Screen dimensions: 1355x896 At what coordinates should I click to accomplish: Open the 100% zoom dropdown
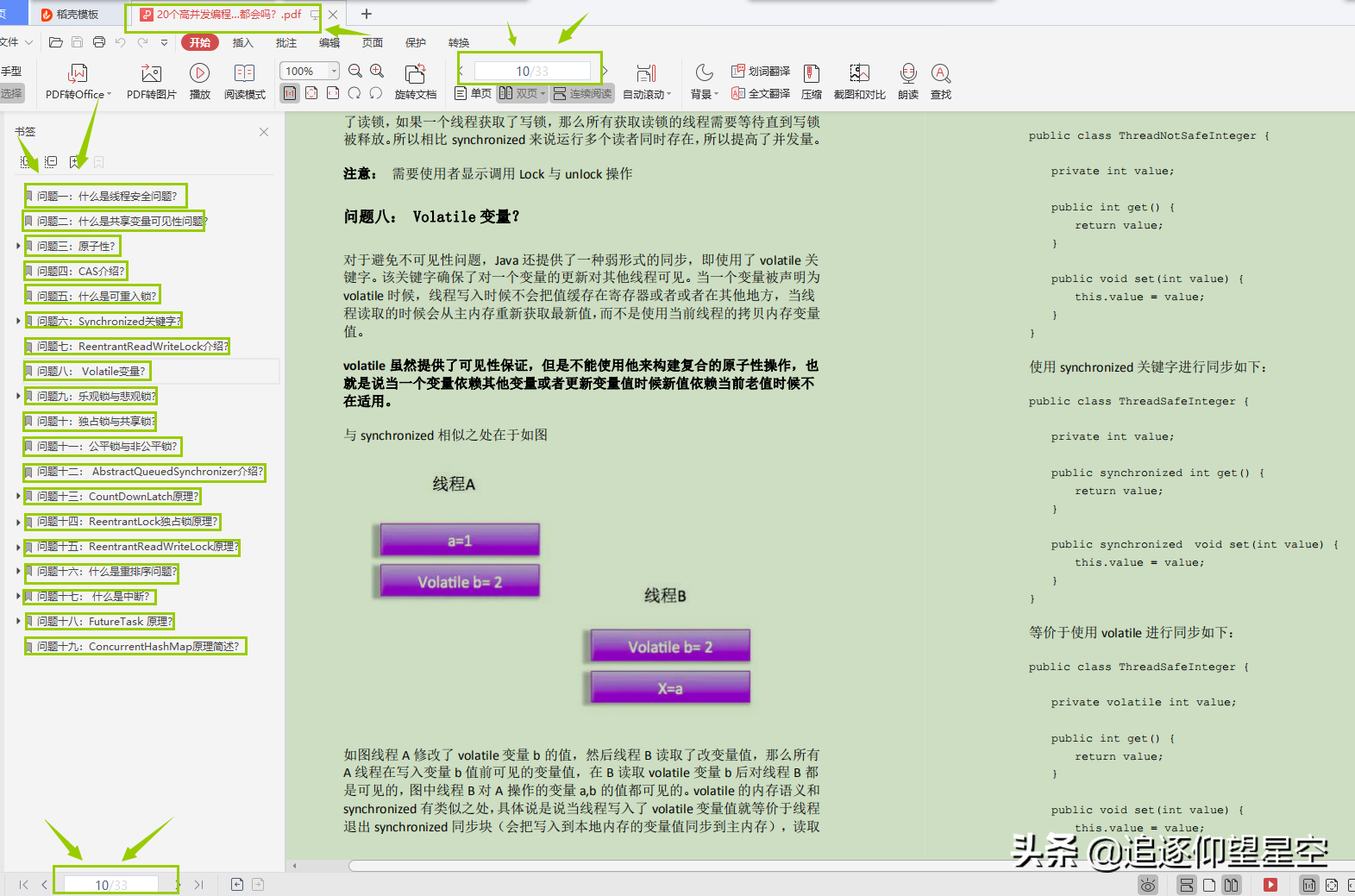click(334, 71)
